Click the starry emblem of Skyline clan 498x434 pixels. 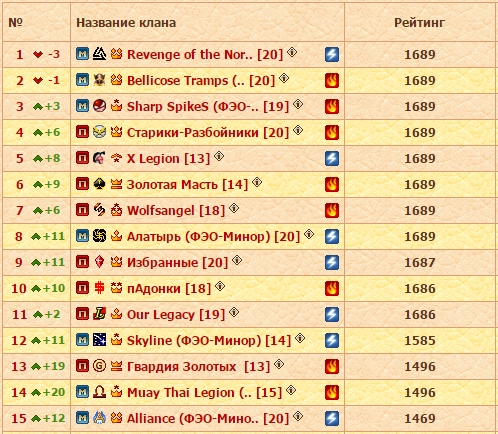click(99, 340)
